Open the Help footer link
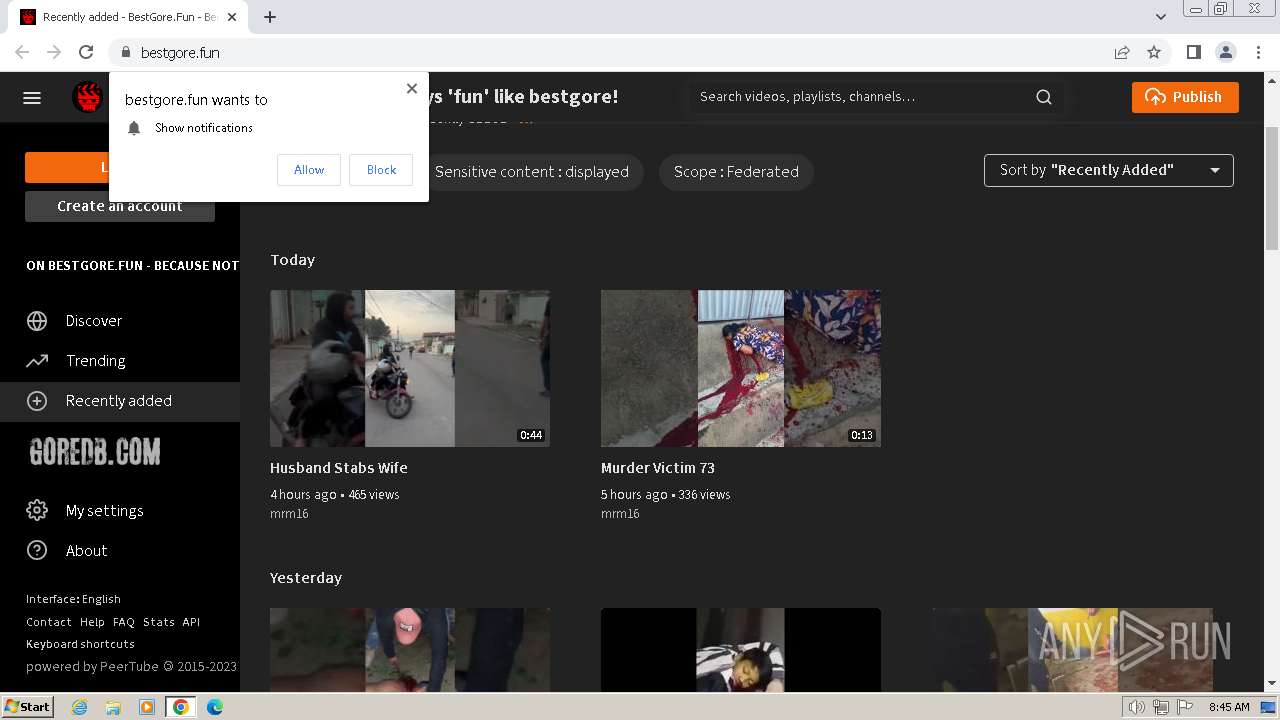The width and height of the screenshot is (1280, 720). [92, 622]
